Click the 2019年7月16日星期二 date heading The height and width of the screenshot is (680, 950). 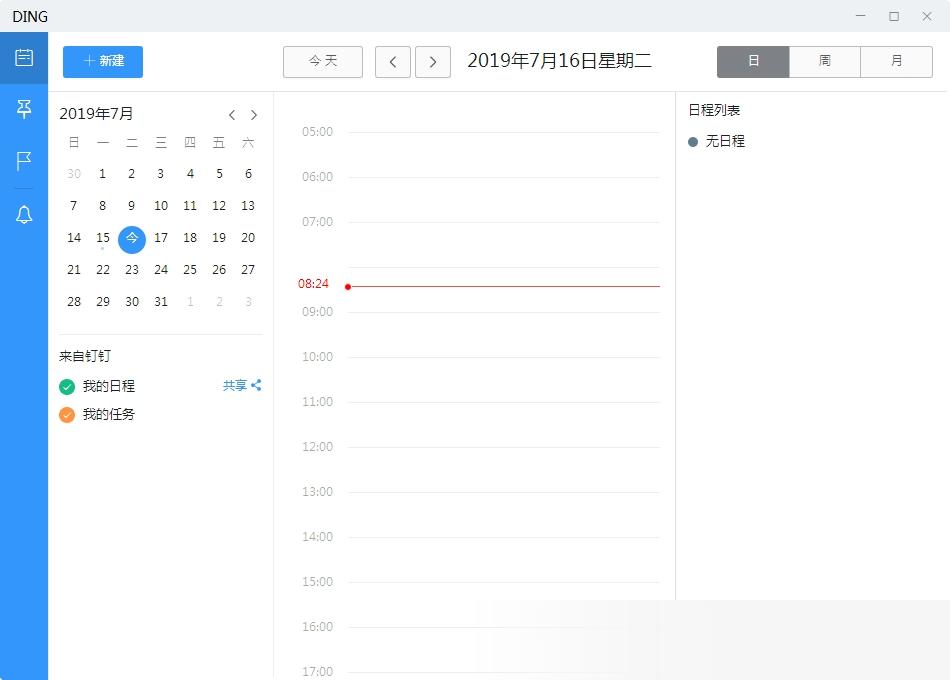(x=559, y=61)
